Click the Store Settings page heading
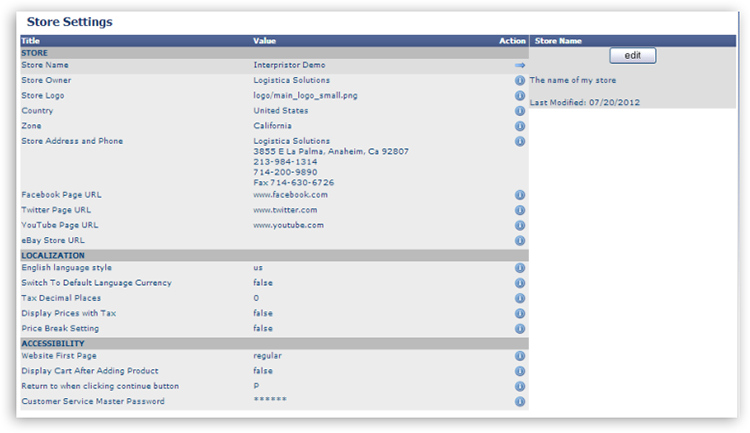 click(x=69, y=22)
